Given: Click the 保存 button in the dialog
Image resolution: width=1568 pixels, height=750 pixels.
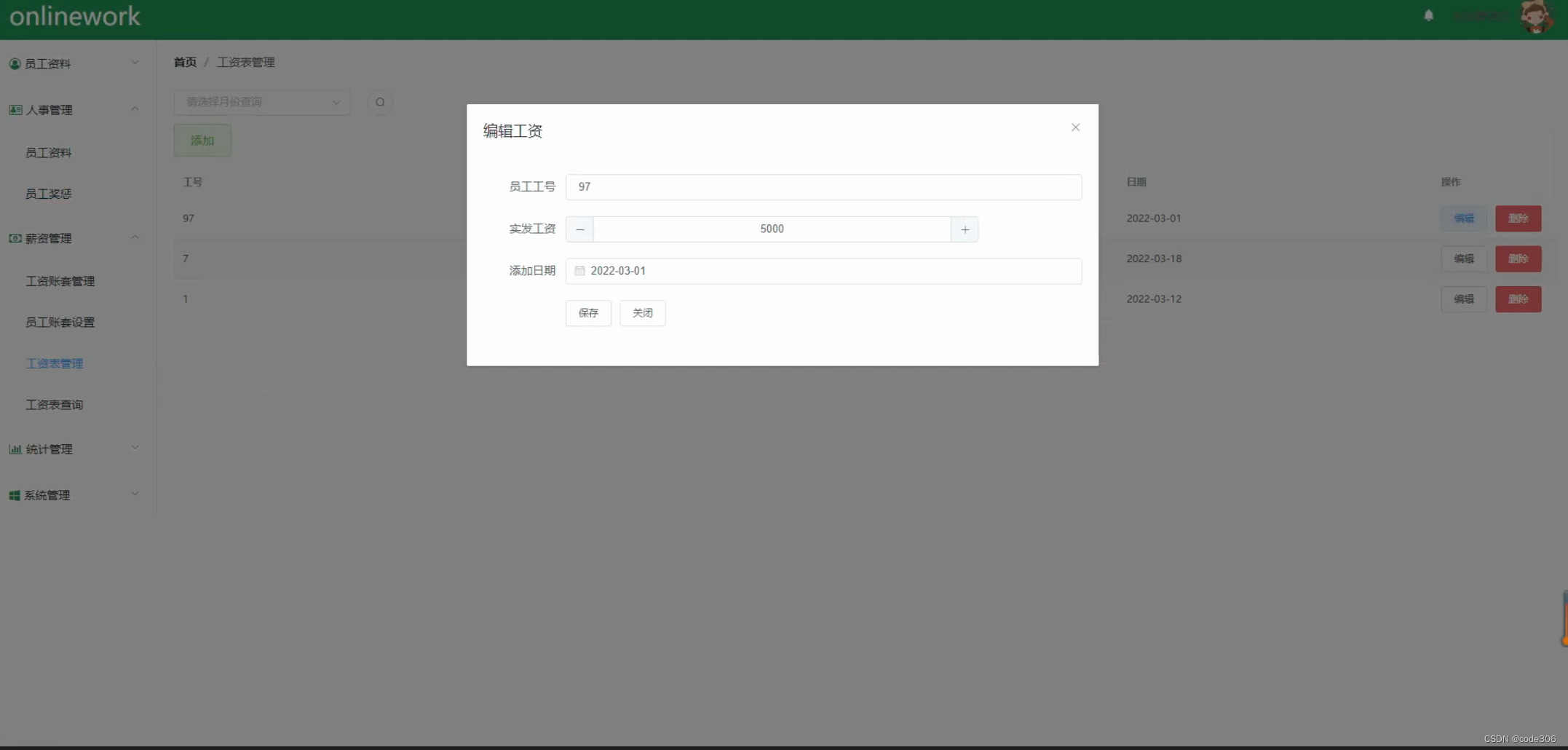Looking at the screenshot, I should pyautogui.click(x=587, y=313).
